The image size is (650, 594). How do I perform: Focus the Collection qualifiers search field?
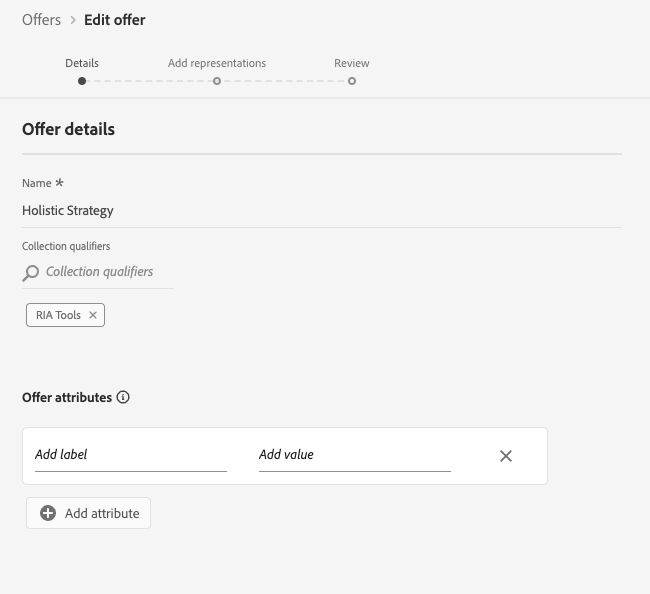pos(99,272)
